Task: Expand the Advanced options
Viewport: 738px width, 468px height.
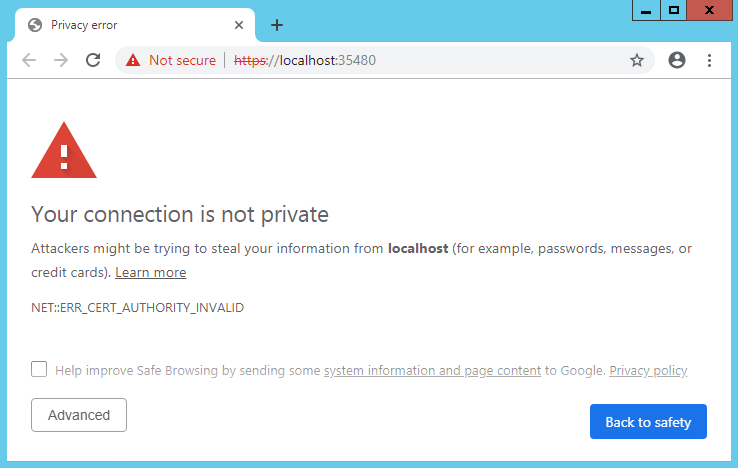Action: pos(79,415)
